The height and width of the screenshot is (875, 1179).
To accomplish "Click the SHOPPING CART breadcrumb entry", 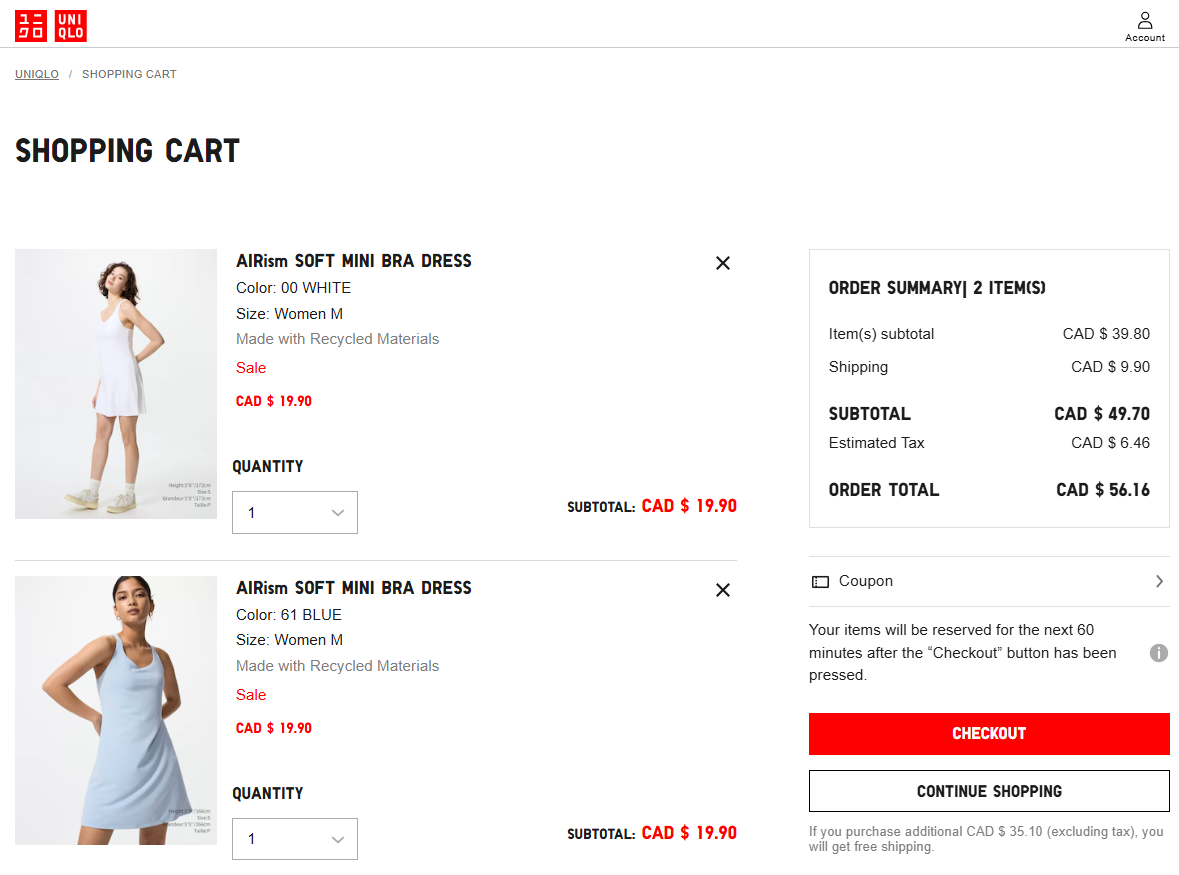I will (129, 74).
